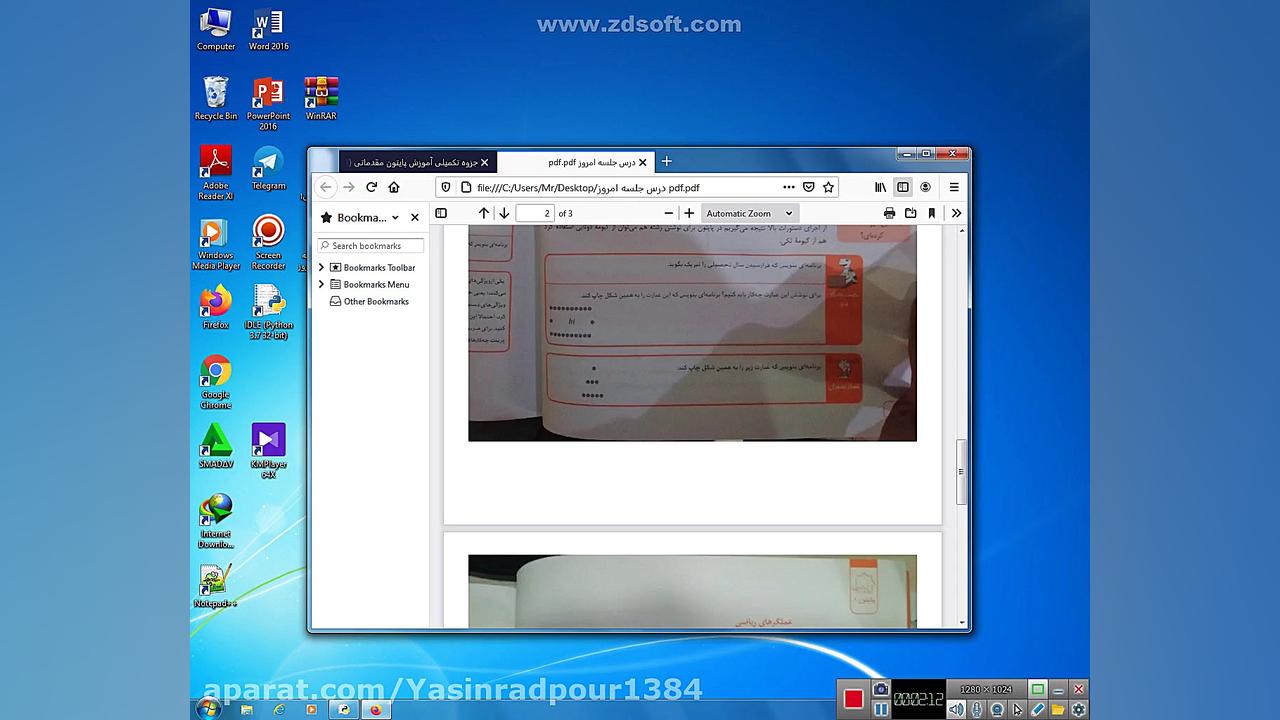Toggle webcam capture in the recorder
Image resolution: width=1280 pixels, height=720 pixels.
pos(997,710)
